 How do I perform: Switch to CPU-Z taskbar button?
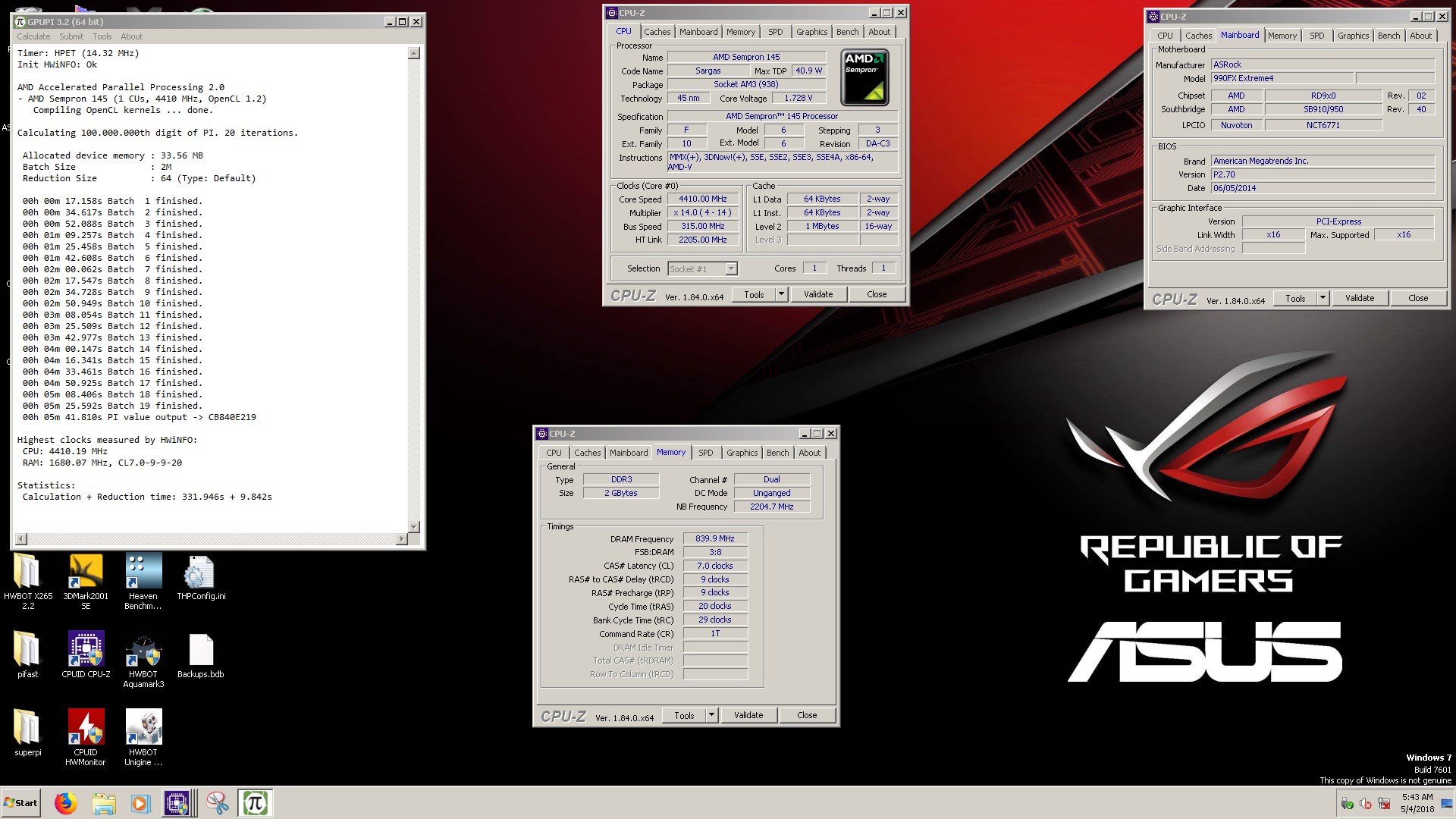[177, 803]
